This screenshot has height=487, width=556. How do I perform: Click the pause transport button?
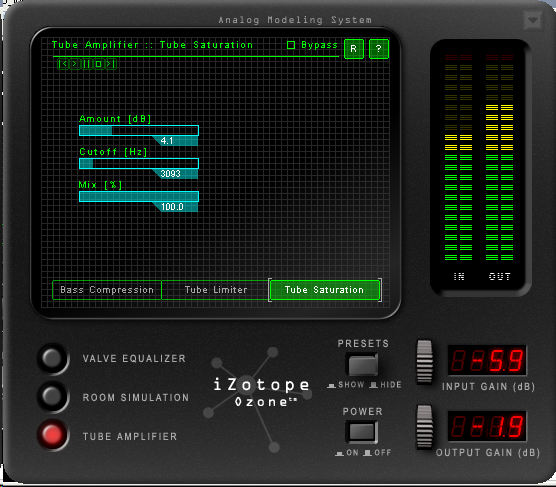pyautogui.click(x=86, y=64)
